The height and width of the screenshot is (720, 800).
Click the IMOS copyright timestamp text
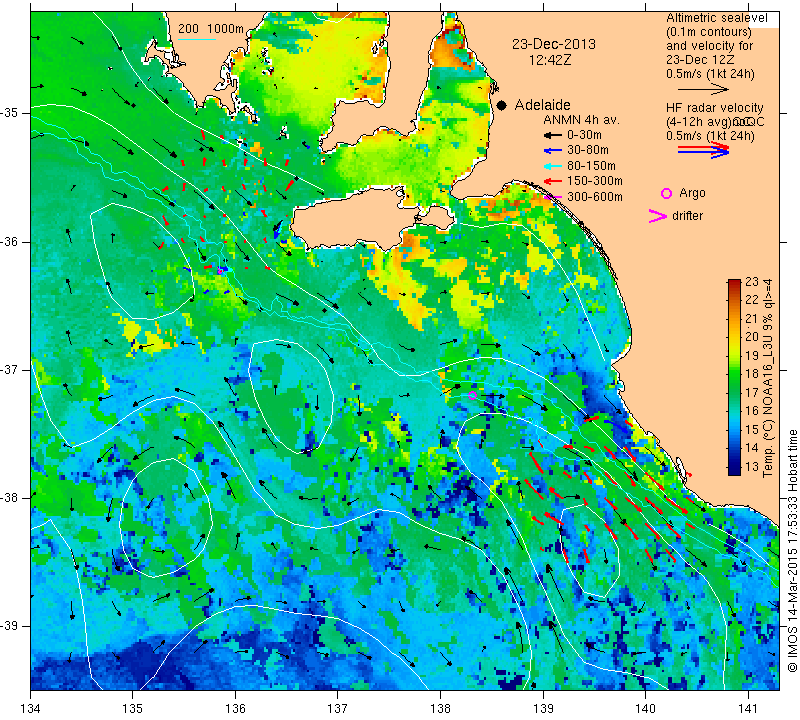792,550
